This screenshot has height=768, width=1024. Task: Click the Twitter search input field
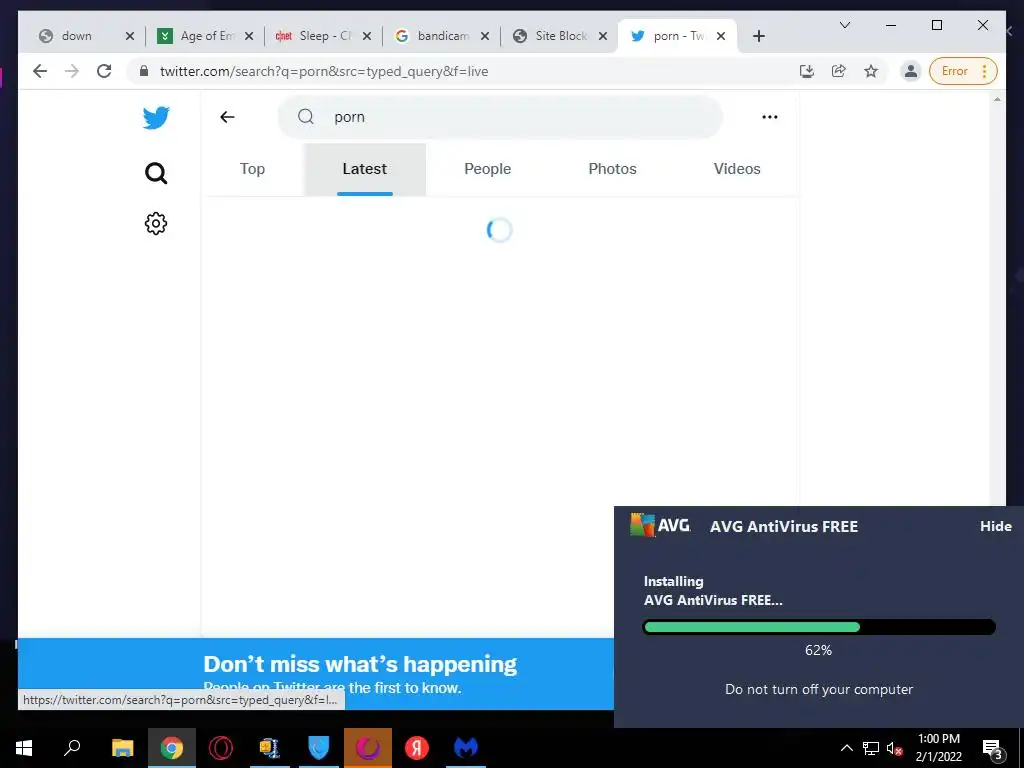(500, 117)
